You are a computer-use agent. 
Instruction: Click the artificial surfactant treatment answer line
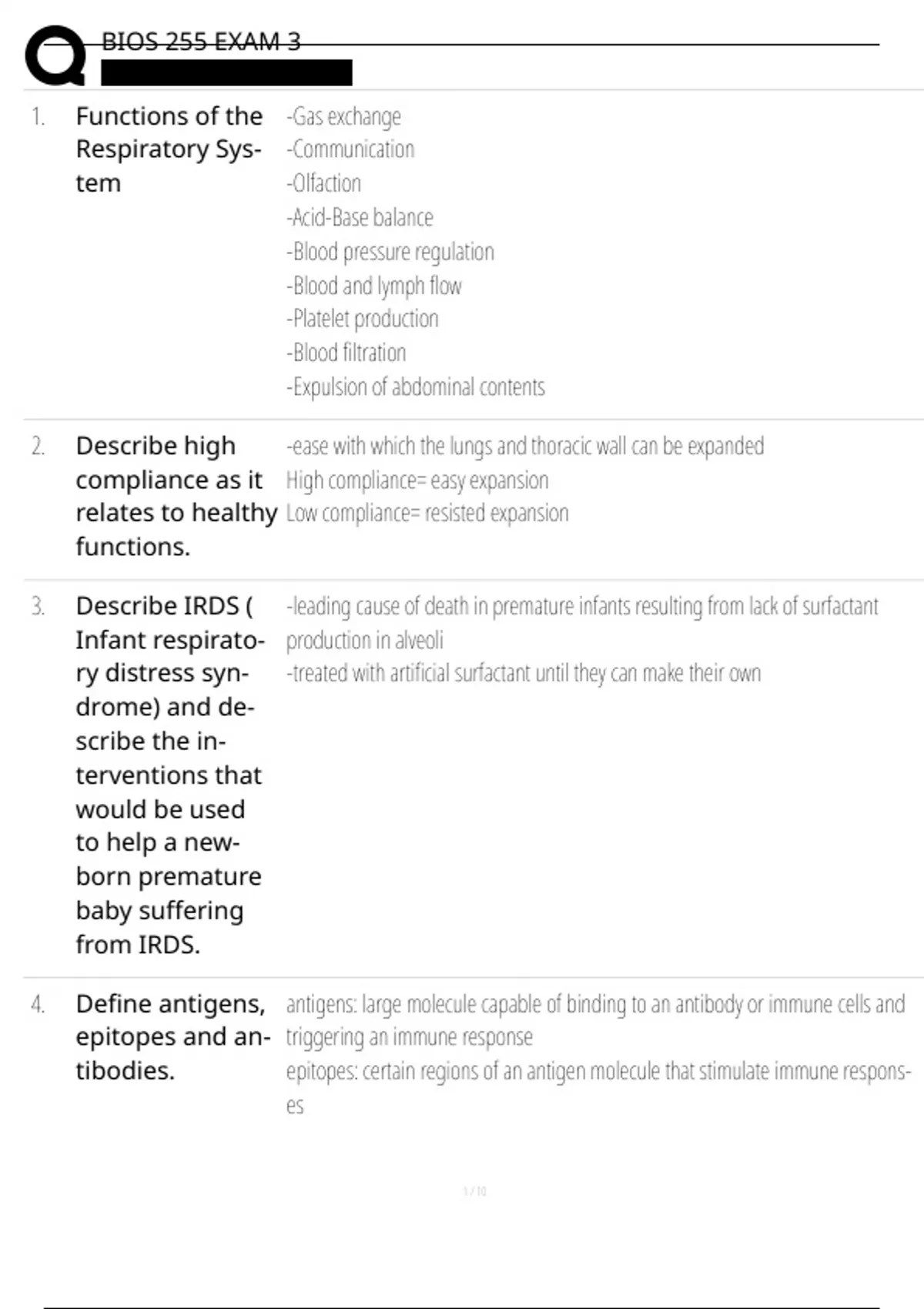point(524,674)
